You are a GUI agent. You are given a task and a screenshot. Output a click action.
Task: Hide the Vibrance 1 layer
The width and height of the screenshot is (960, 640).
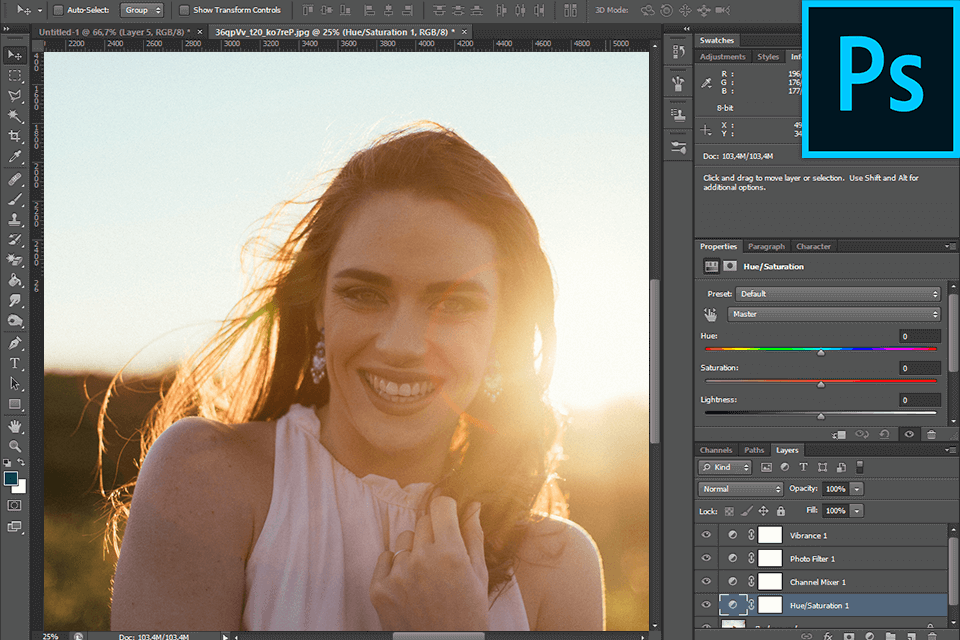point(707,535)
